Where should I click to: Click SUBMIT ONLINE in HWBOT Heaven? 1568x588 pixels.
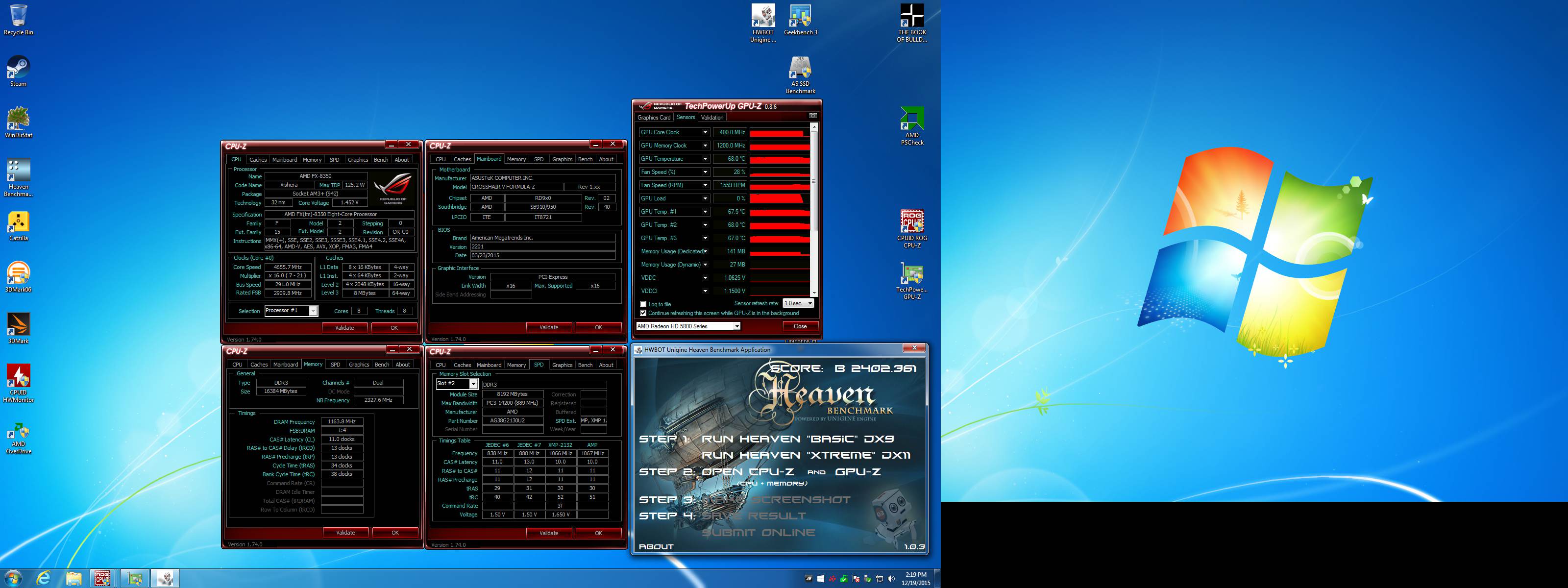coord(758,533)
